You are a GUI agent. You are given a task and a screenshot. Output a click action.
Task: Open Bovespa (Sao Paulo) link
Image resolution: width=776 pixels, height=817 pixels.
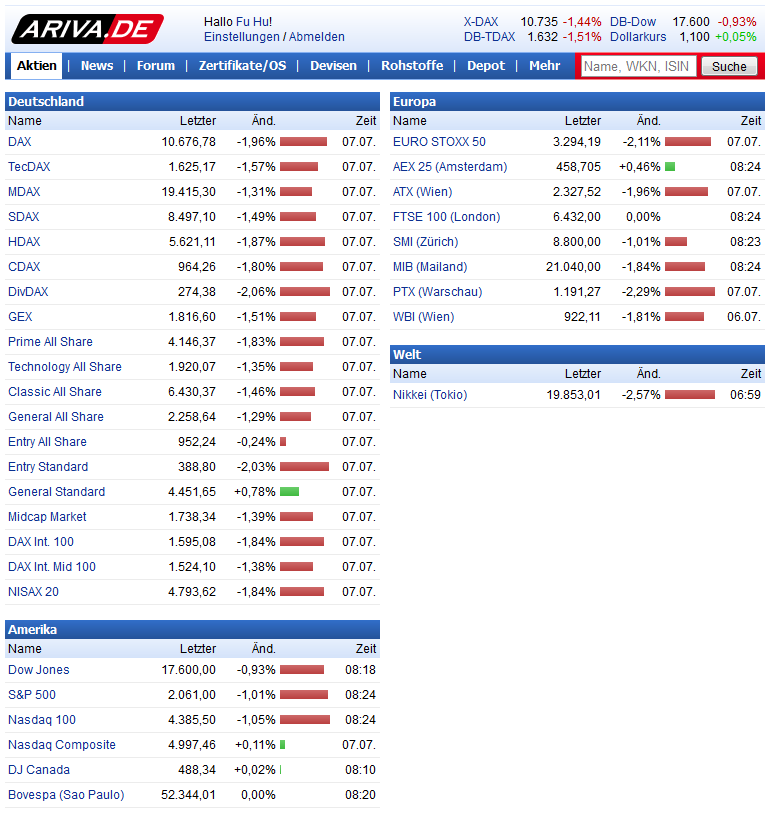click(66, 795)
